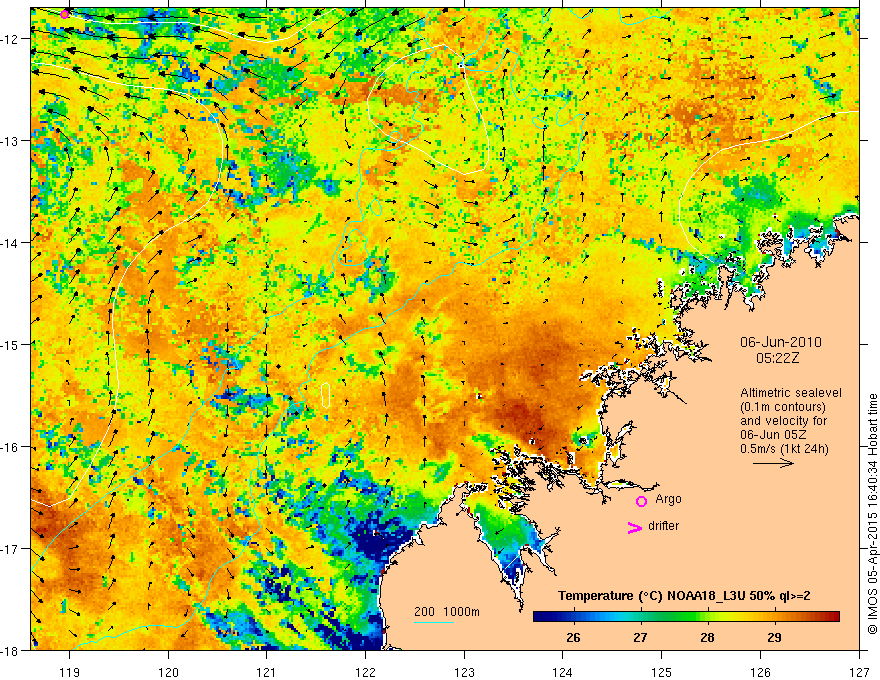The width and height of the screenshot is (880, 680).
Task: Click the "Altimetric sealevel" caption line
Action: [x=791, y=393]
